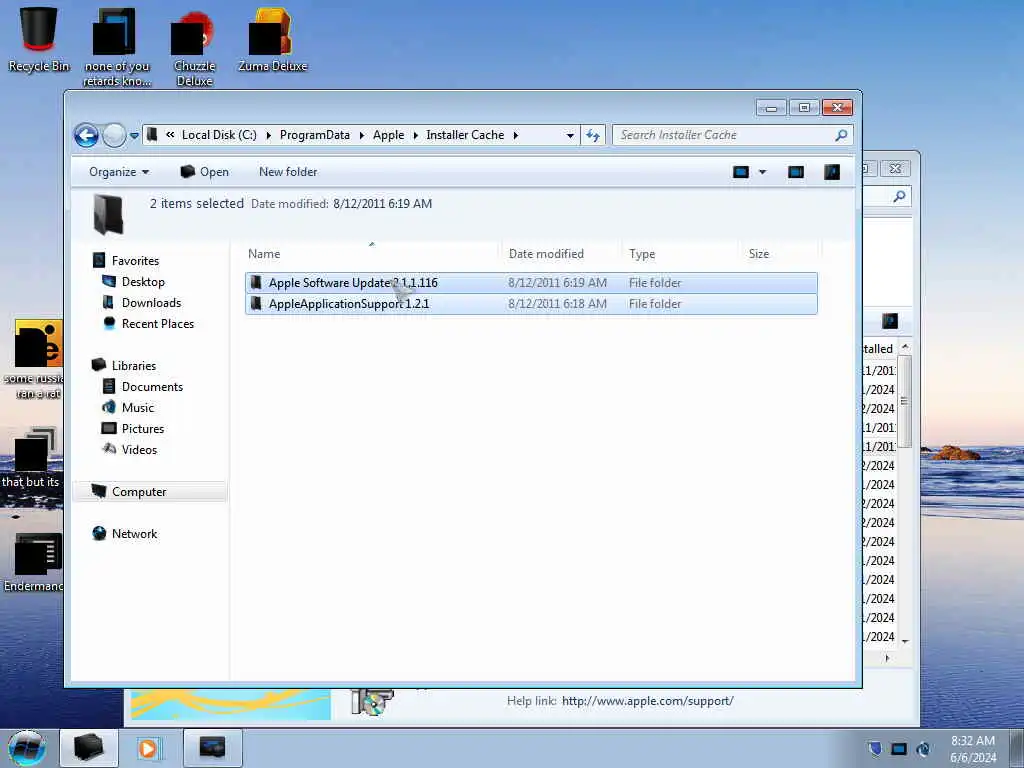Click the Action Center tray icon

point(875,748)
